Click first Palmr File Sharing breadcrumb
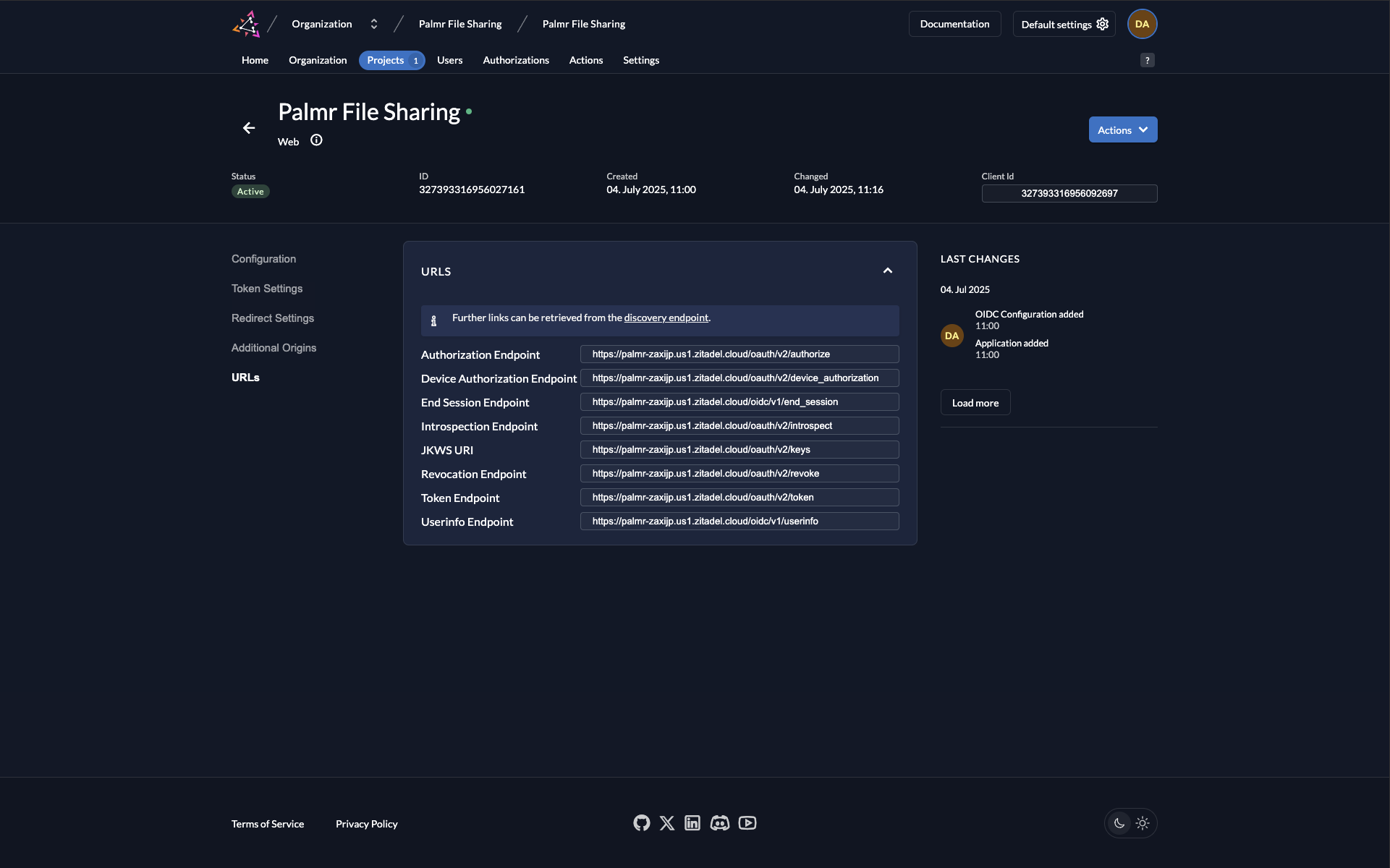Viewport: 1390px width, 868px height. 460,24
